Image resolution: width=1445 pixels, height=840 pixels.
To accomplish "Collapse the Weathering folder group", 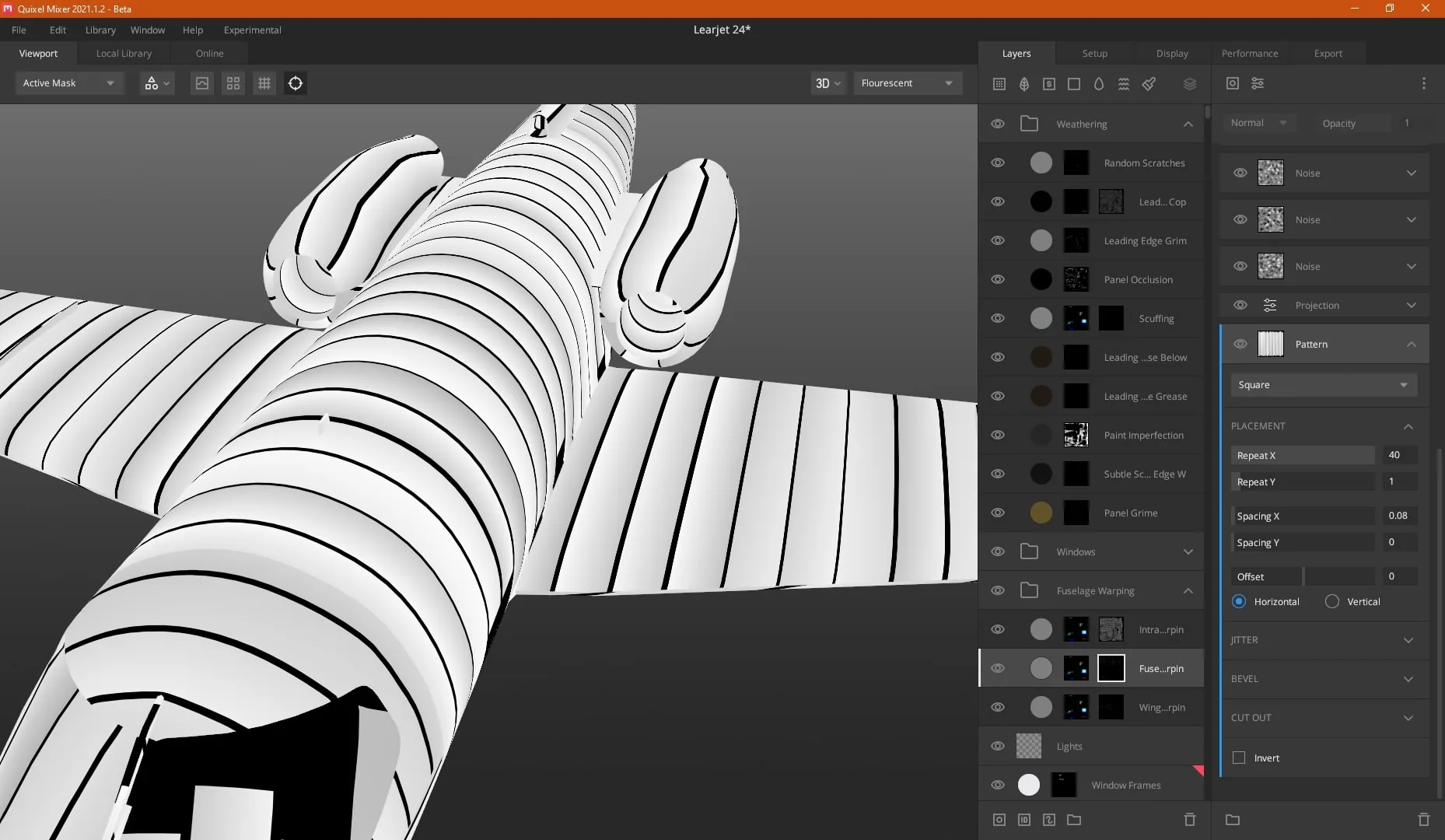I will coord(1188,124).
